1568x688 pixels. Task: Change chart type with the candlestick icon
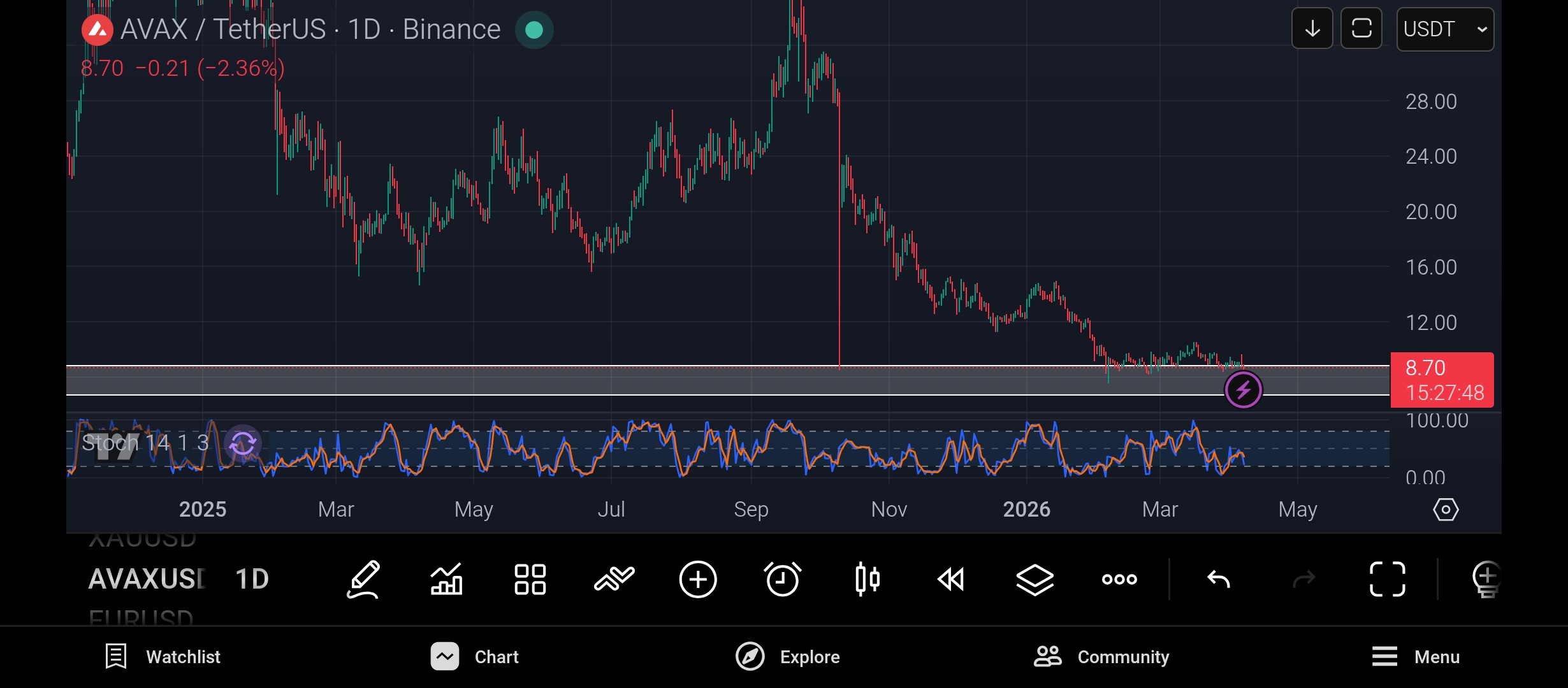click(x=867, y=579)
